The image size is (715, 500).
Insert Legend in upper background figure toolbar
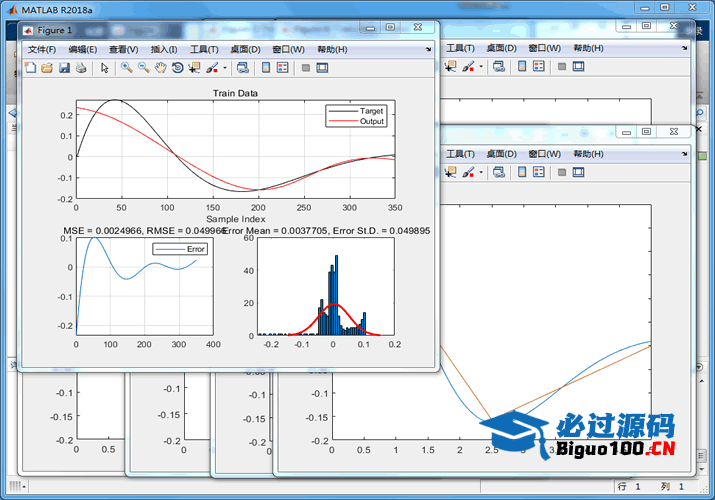(x=539, y=67)
